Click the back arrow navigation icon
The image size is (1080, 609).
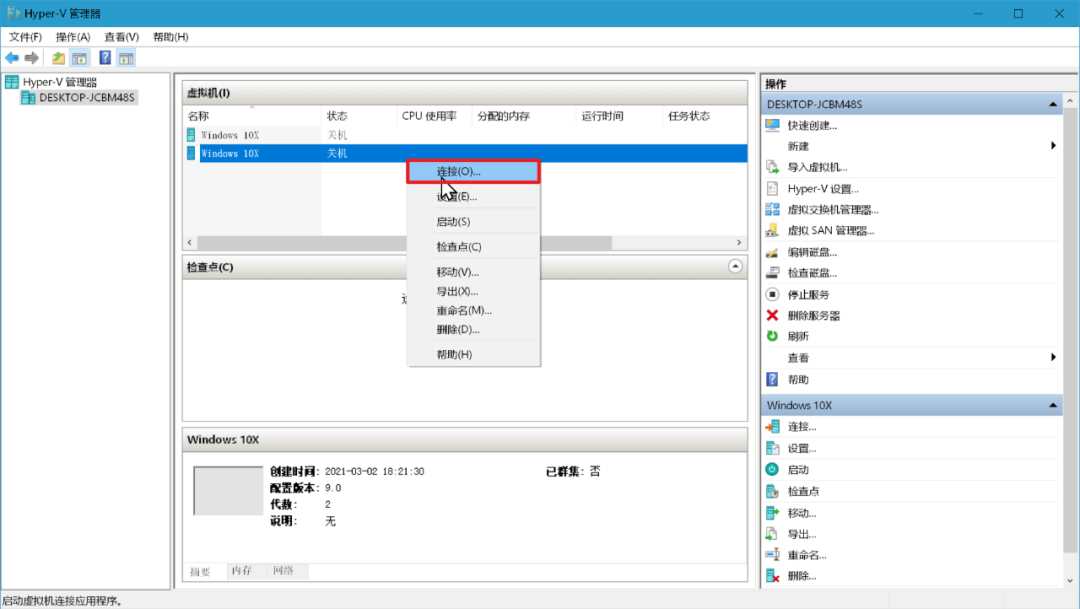[12, 57]
